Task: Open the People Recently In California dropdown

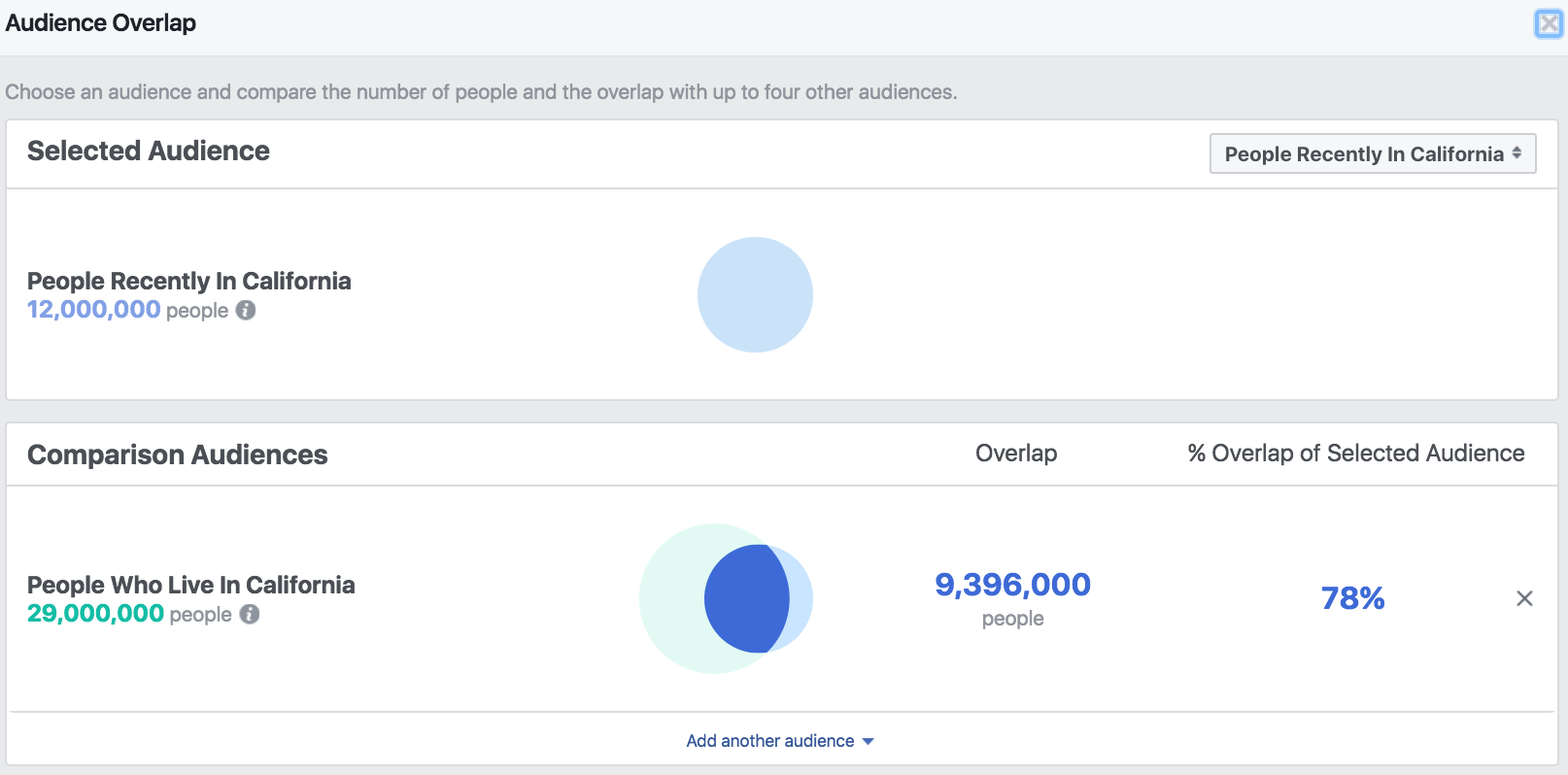Action: [1373, 153]
